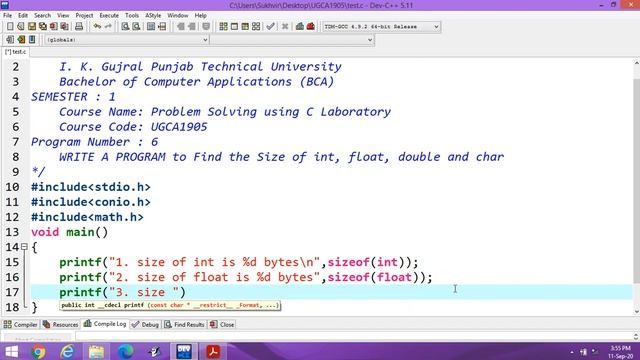Open the AStyle menu
Image resolution: width=640 pixels, height=360 pixels.
point(153,16)
